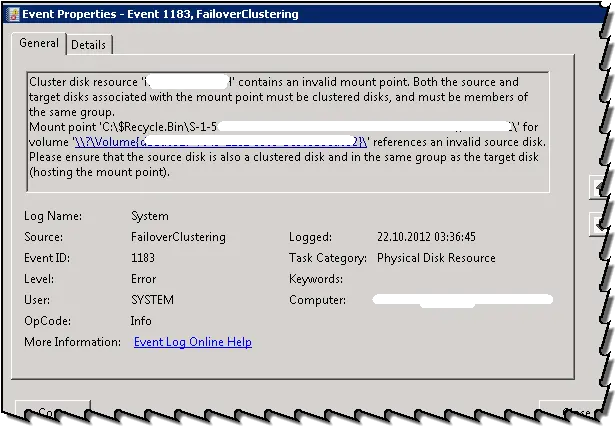This screenshot has height=426, width=616.
Task: Switch to the Details tab
Action: [x=89, y=45]
